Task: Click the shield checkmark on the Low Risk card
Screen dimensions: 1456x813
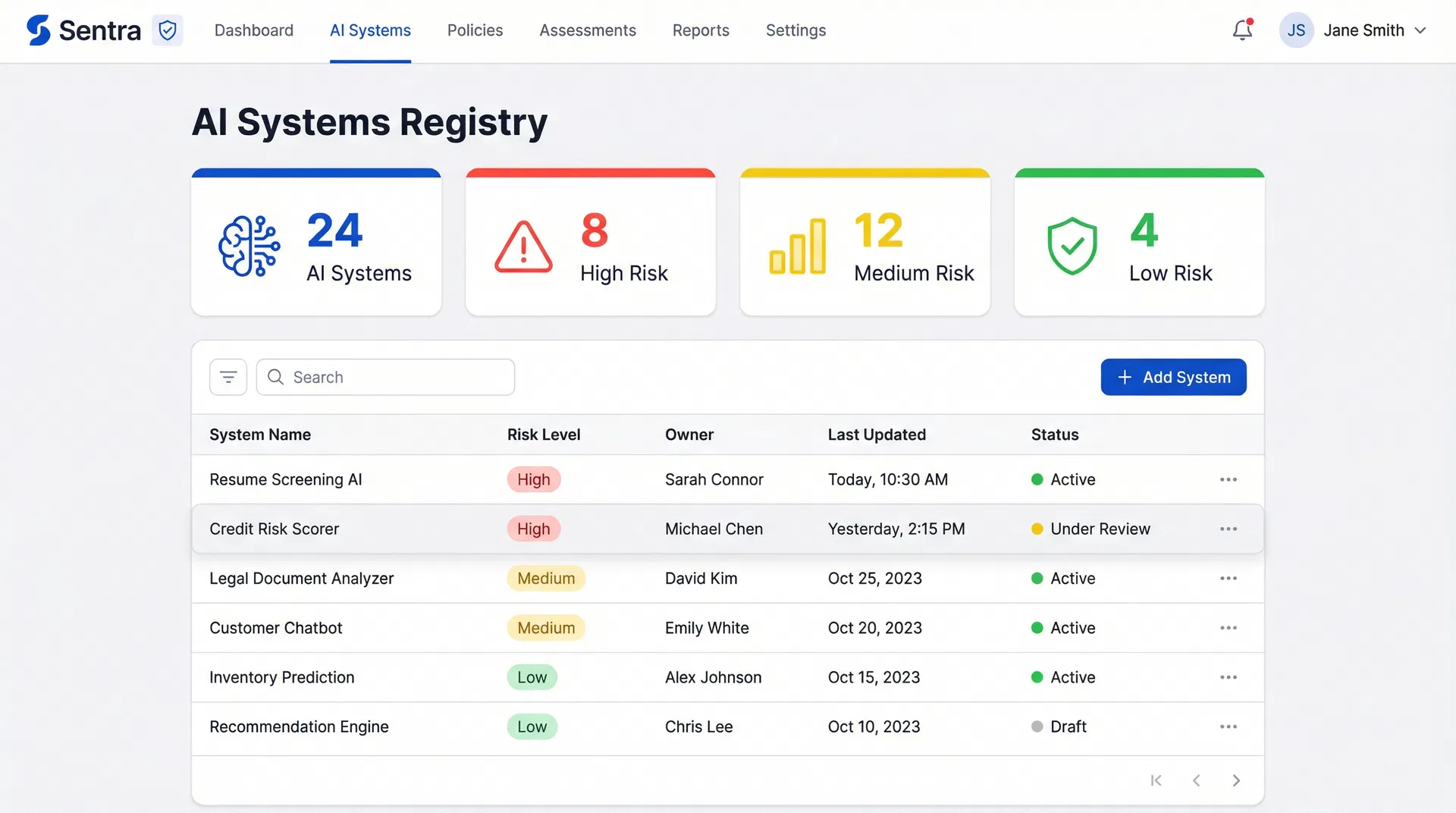Action: tap(1072, 244)
